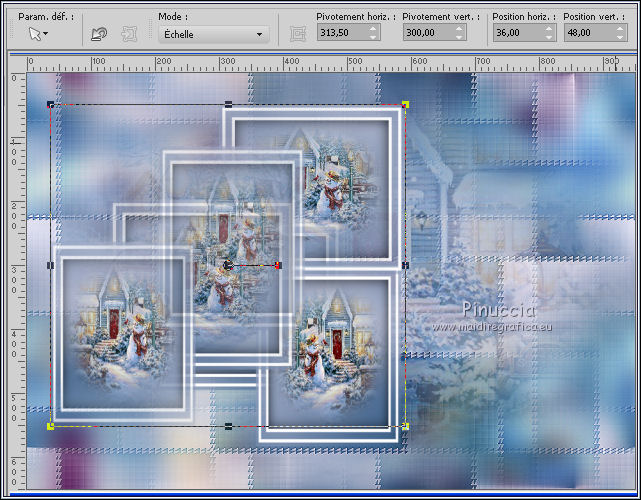The width and height of the screenshot is (641, 500).
Task: Click the Pivotement horiz. value field
Action: [x=342, y=32]
